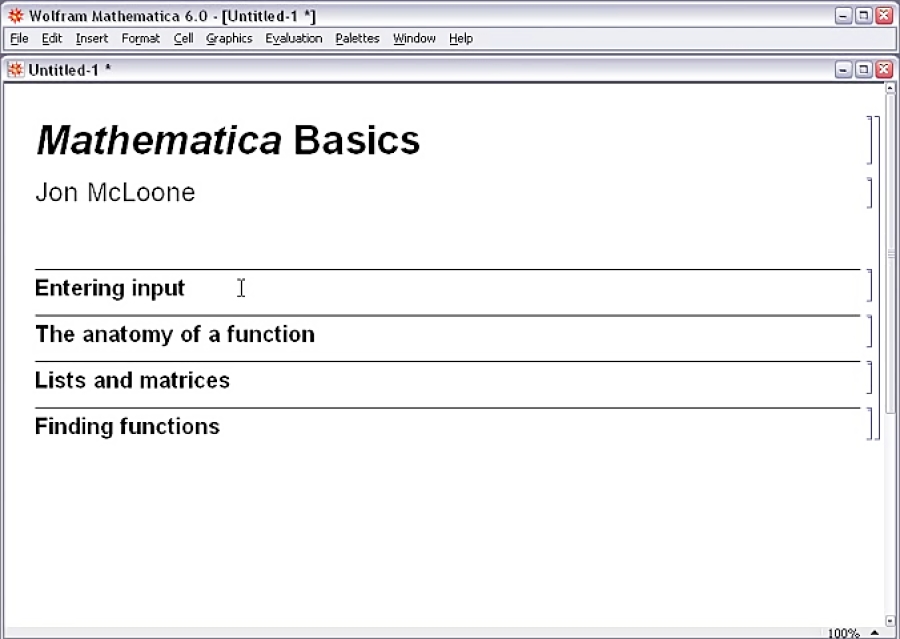Click the scroll-down arrow of the notebook
This screenshot has width=900, height=639.
click(x=890, y=621)
